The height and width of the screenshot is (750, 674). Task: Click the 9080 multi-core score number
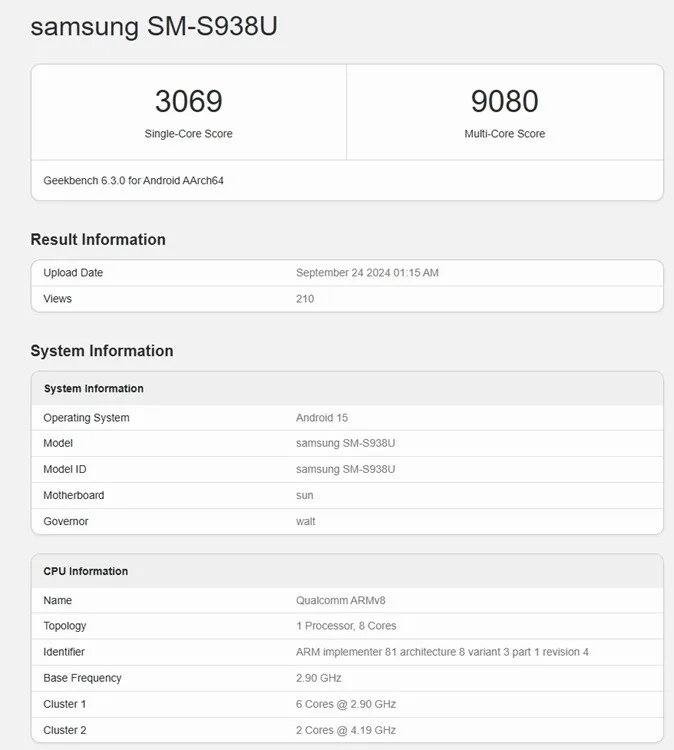(504, 101)
